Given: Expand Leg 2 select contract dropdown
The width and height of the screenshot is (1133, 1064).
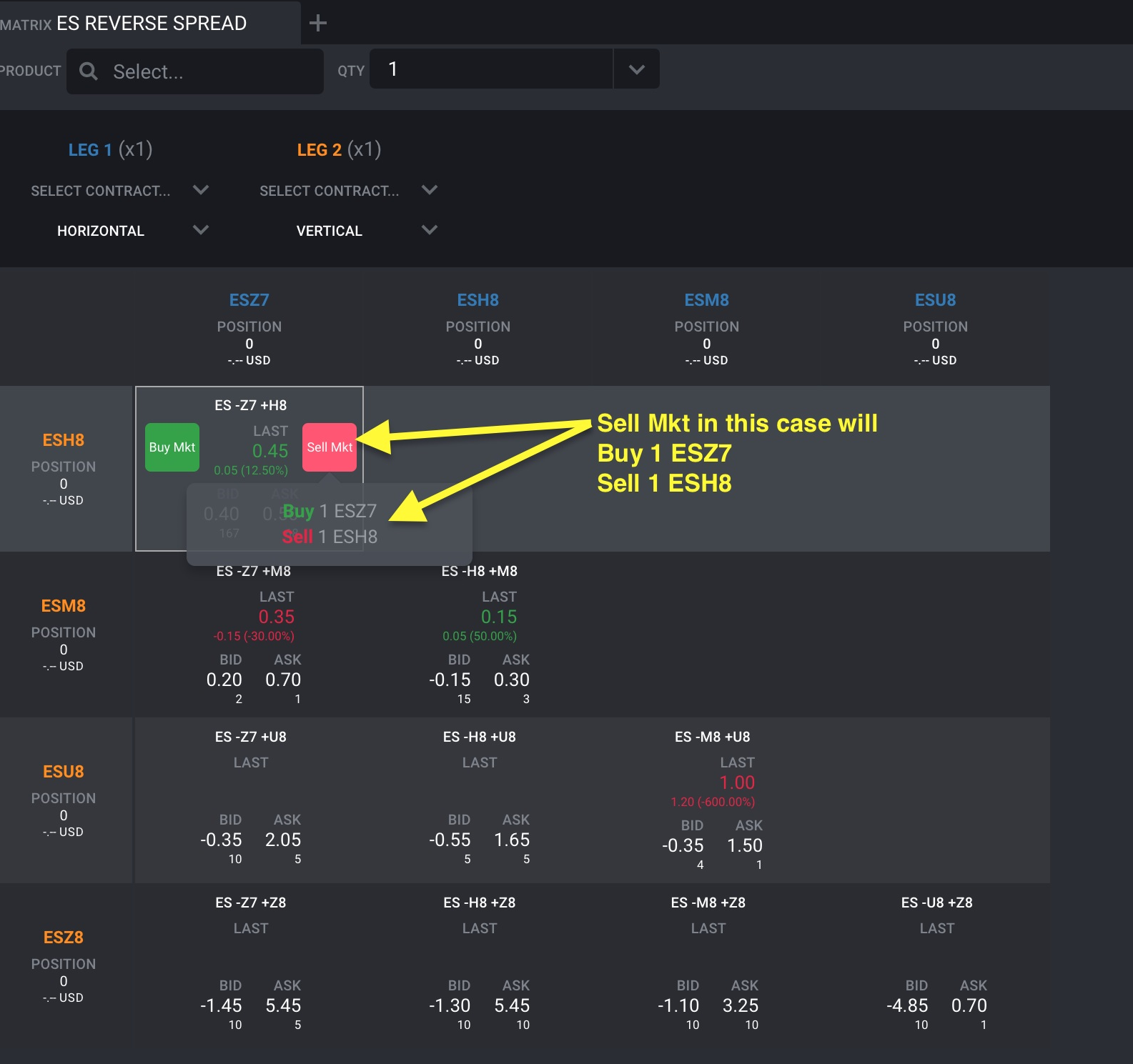Looking at the screenshot, I should tap(430, 190).
